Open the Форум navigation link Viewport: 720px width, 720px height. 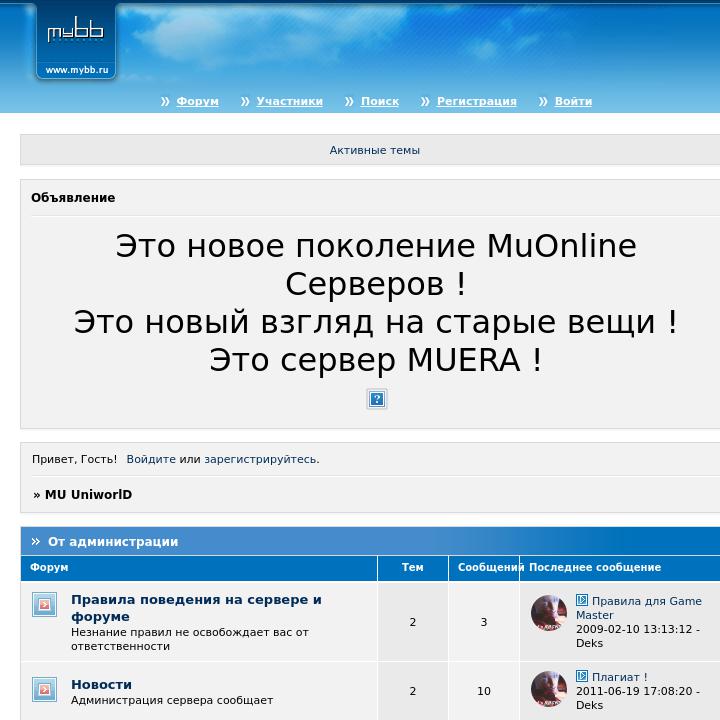point(197,101)
